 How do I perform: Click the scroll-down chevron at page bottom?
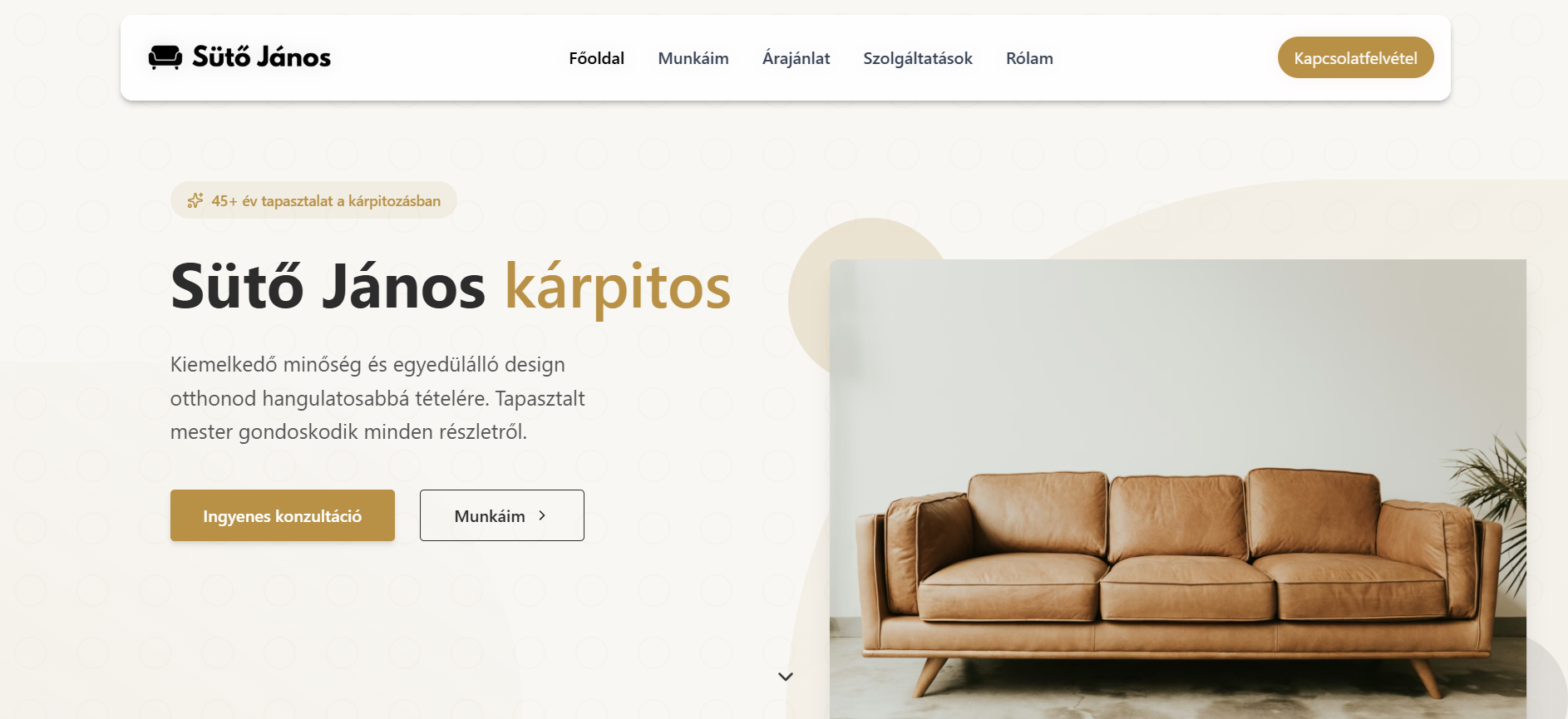click(x=786, y=677)
